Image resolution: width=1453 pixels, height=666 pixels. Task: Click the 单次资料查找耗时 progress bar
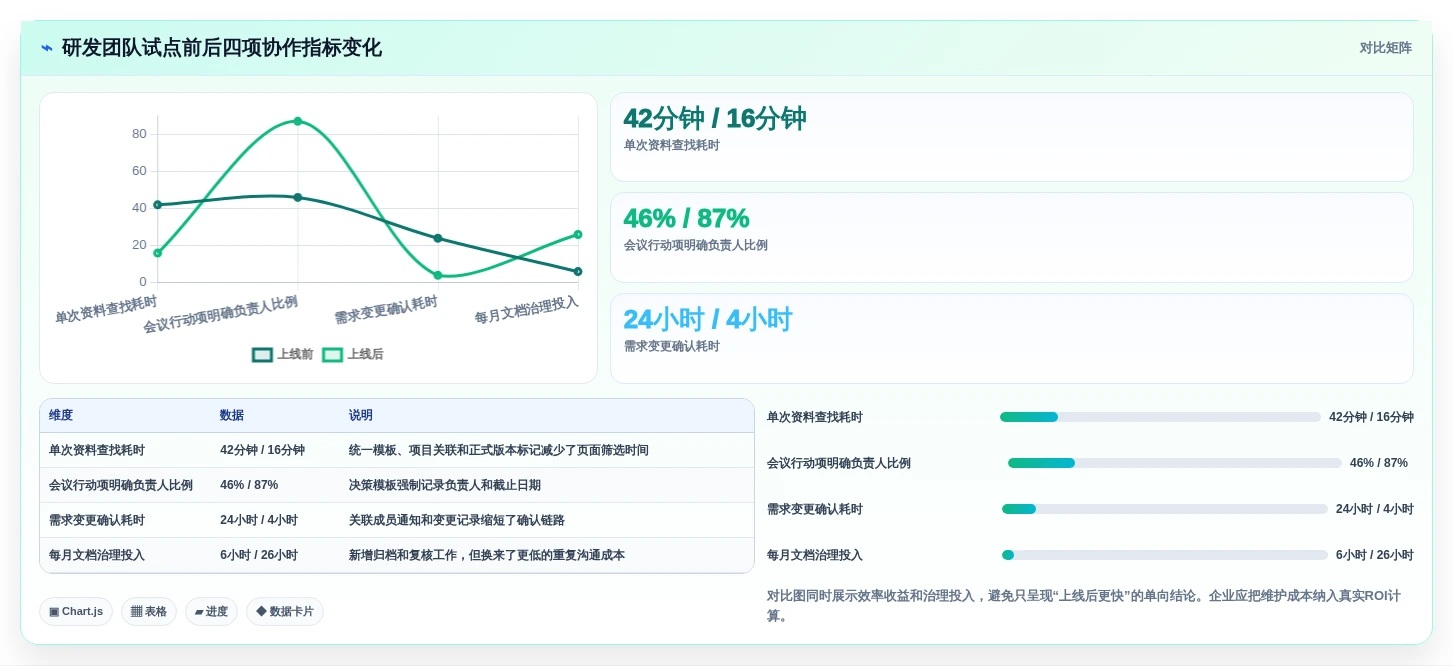tap(1160, 417)
